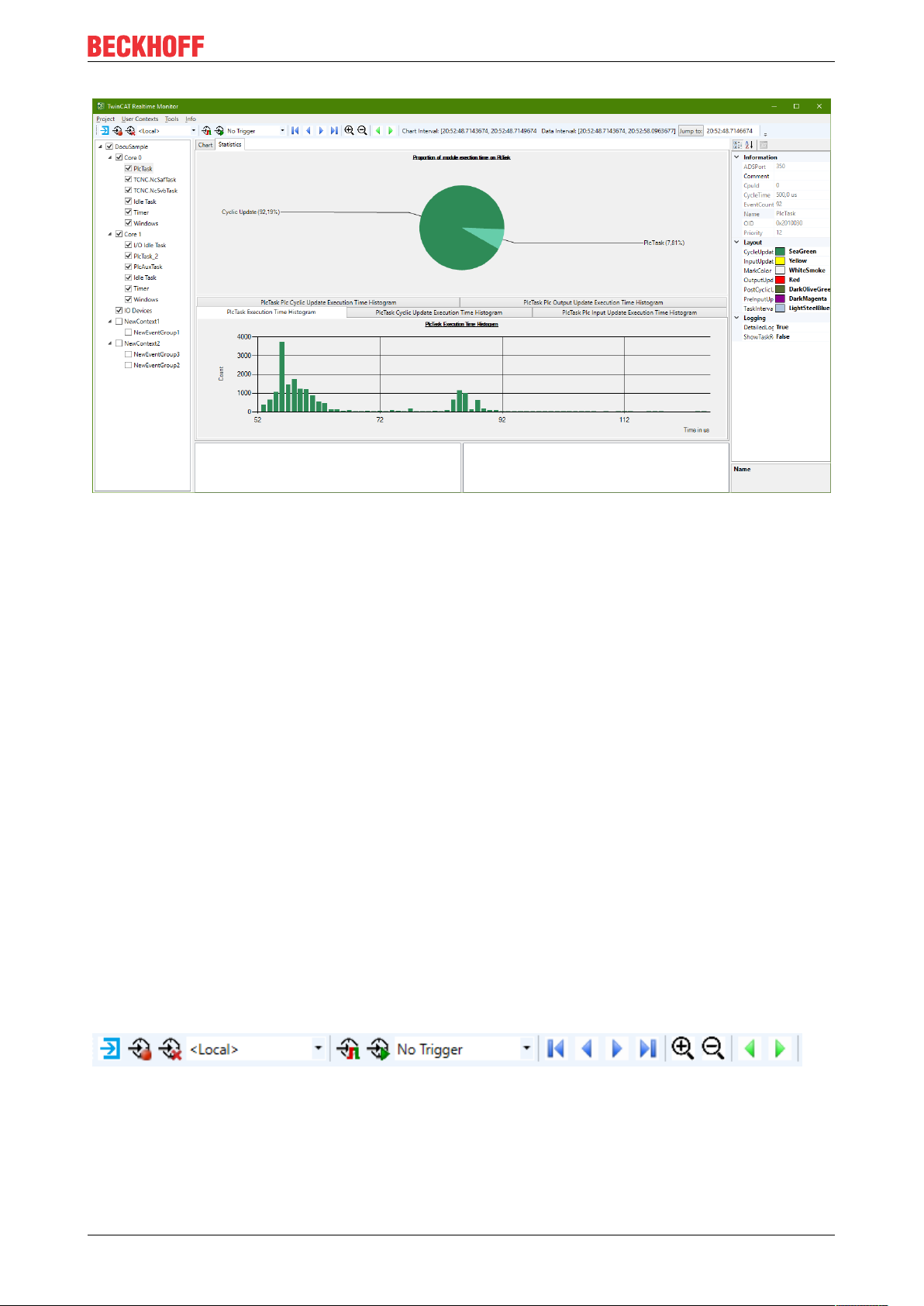Image resolution: width=924 pixels, height=1306 pixels.
Task: Collapse the Logging property section
Action: [x=736, y=318]
